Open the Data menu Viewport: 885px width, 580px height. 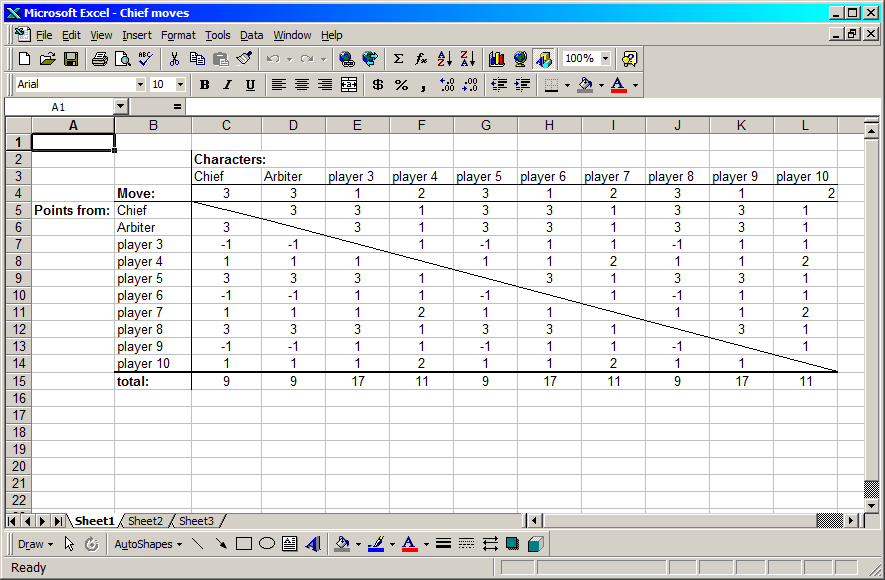(x=251, y=35)
